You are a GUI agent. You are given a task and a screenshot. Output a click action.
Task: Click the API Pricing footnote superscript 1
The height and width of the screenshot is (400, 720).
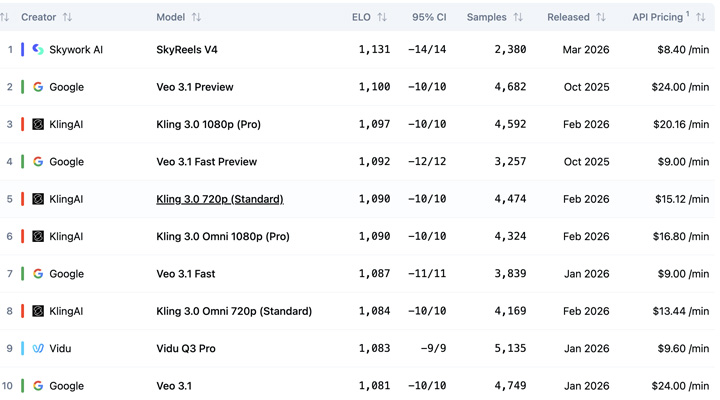pyautogui.click(x=688, y=14)
